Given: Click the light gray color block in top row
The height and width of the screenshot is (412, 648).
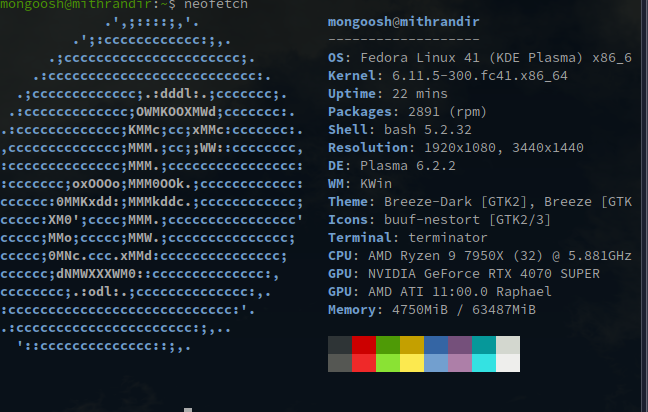Looking at the screenshot, I should (508, 345).
